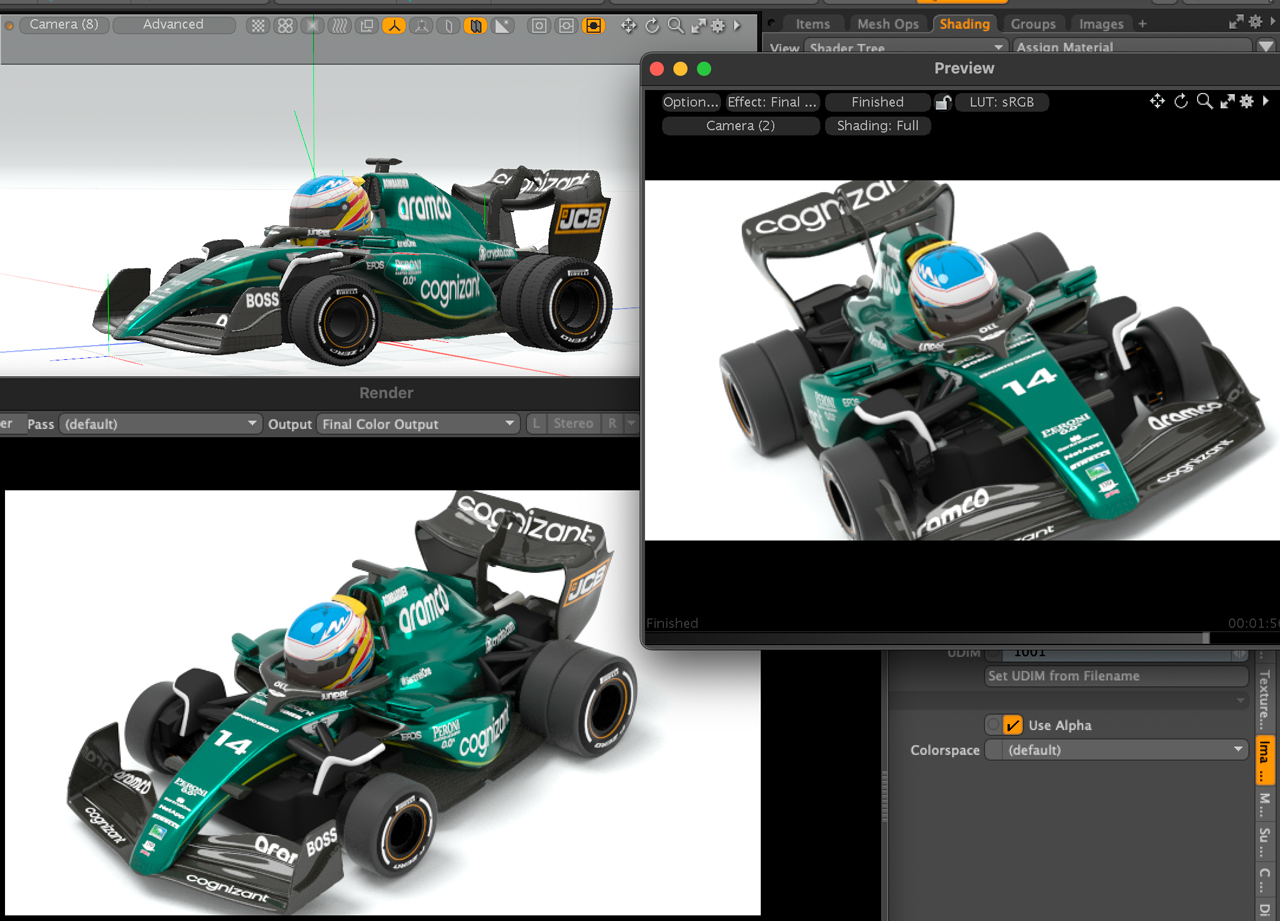1280x921 pixels.
Task: Click the 3D viewport's checkerboard display icon
Action: click(258, 25)
